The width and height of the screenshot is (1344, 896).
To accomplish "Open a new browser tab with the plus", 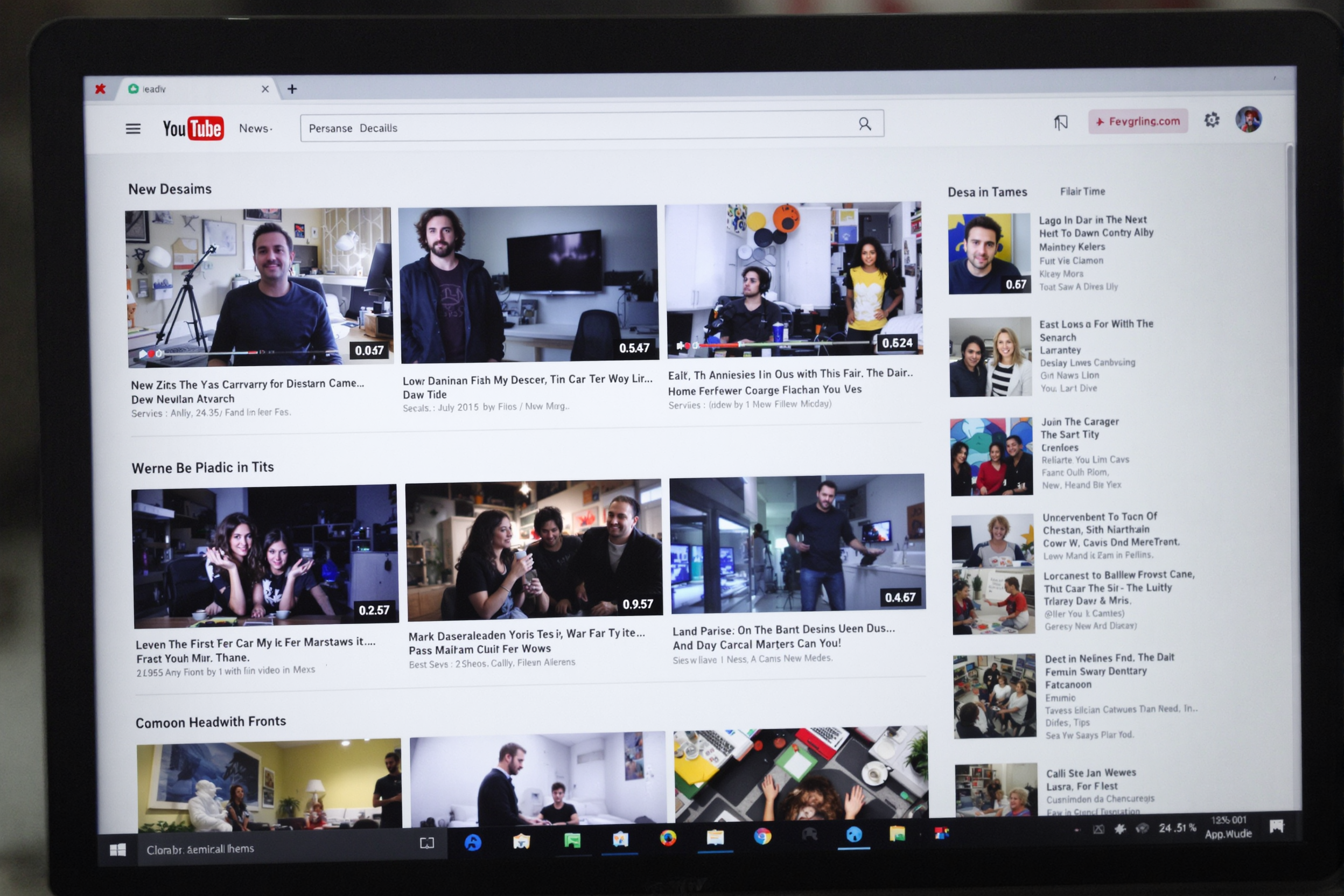I will [x=292, y=88].
